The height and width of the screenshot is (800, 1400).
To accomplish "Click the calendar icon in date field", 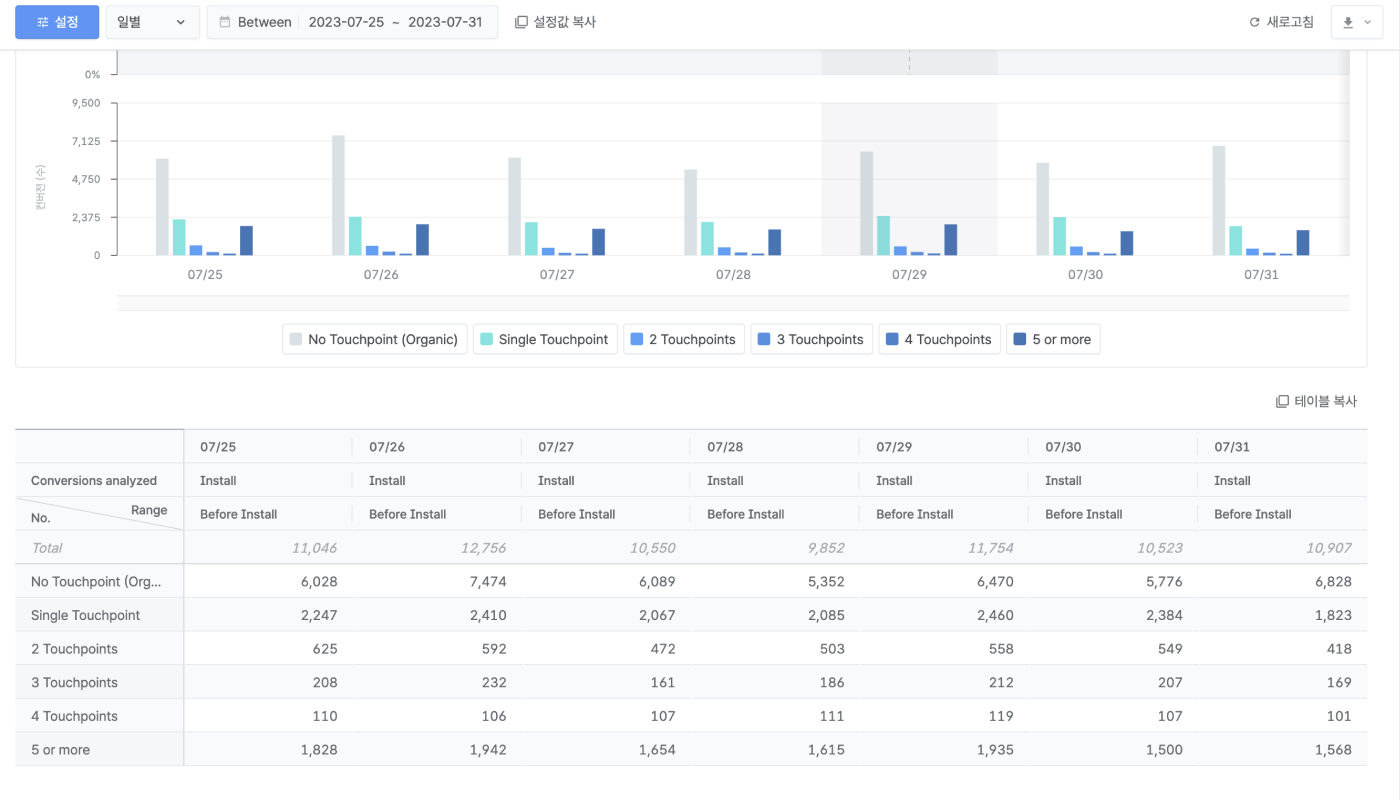I will coord(225,22).
